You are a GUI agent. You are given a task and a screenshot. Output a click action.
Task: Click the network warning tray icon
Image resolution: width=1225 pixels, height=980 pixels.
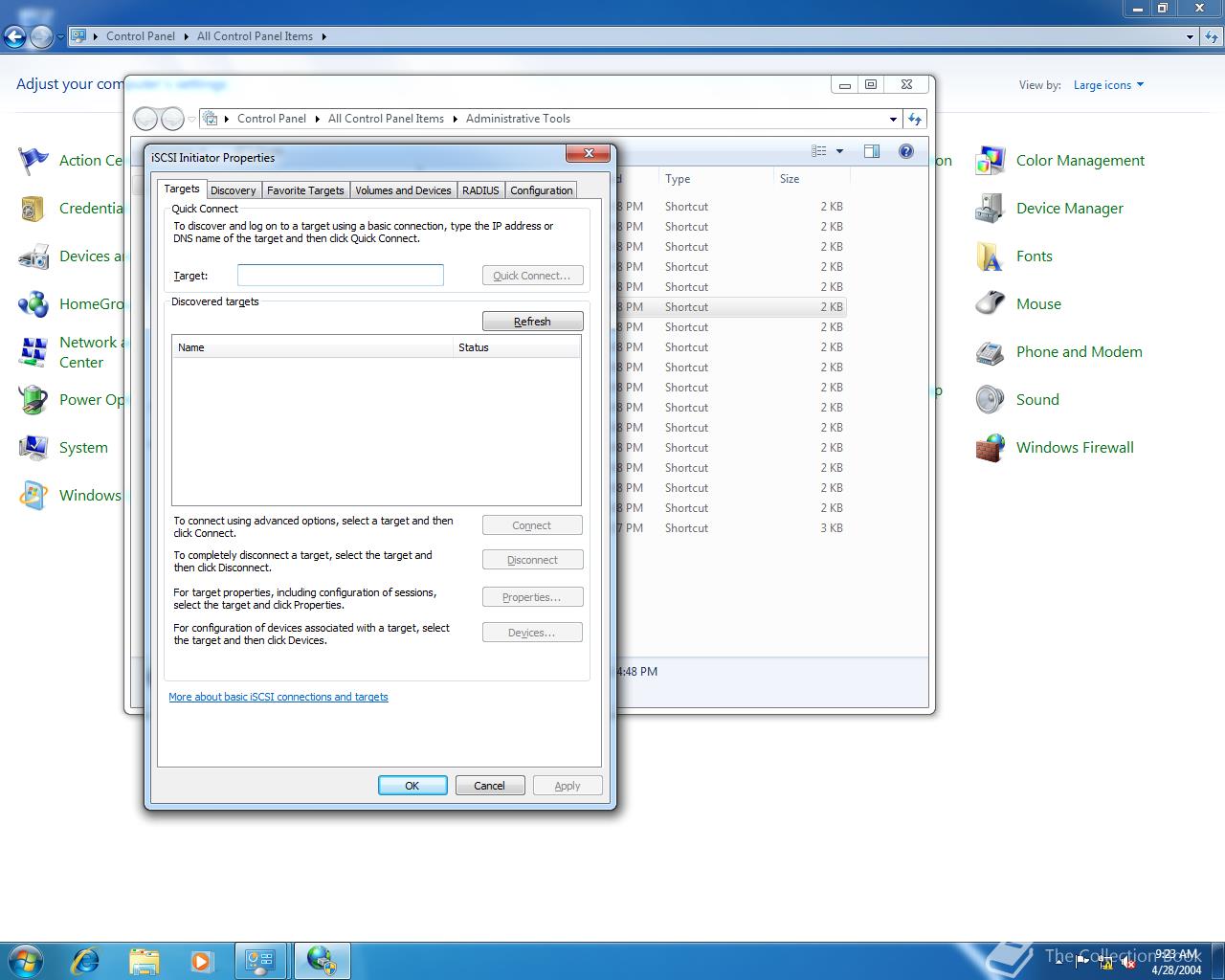pyautogui.click(x=1105, y=963)
